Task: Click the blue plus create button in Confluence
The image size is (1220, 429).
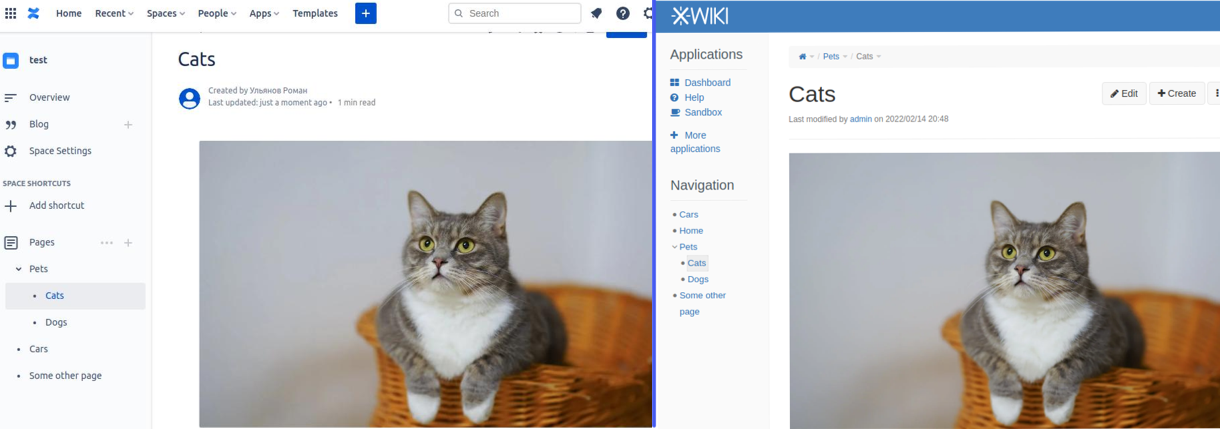Action: (366, 13)
